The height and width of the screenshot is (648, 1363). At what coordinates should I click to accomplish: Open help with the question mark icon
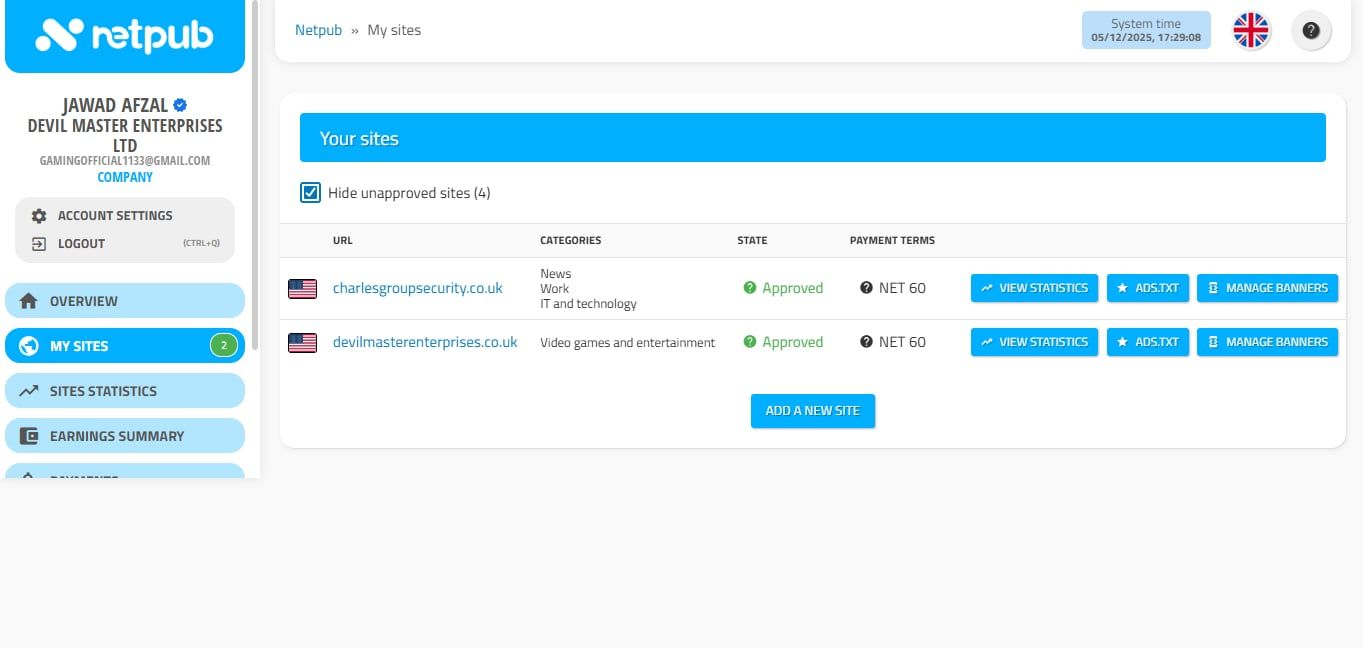click(1311, 30)
